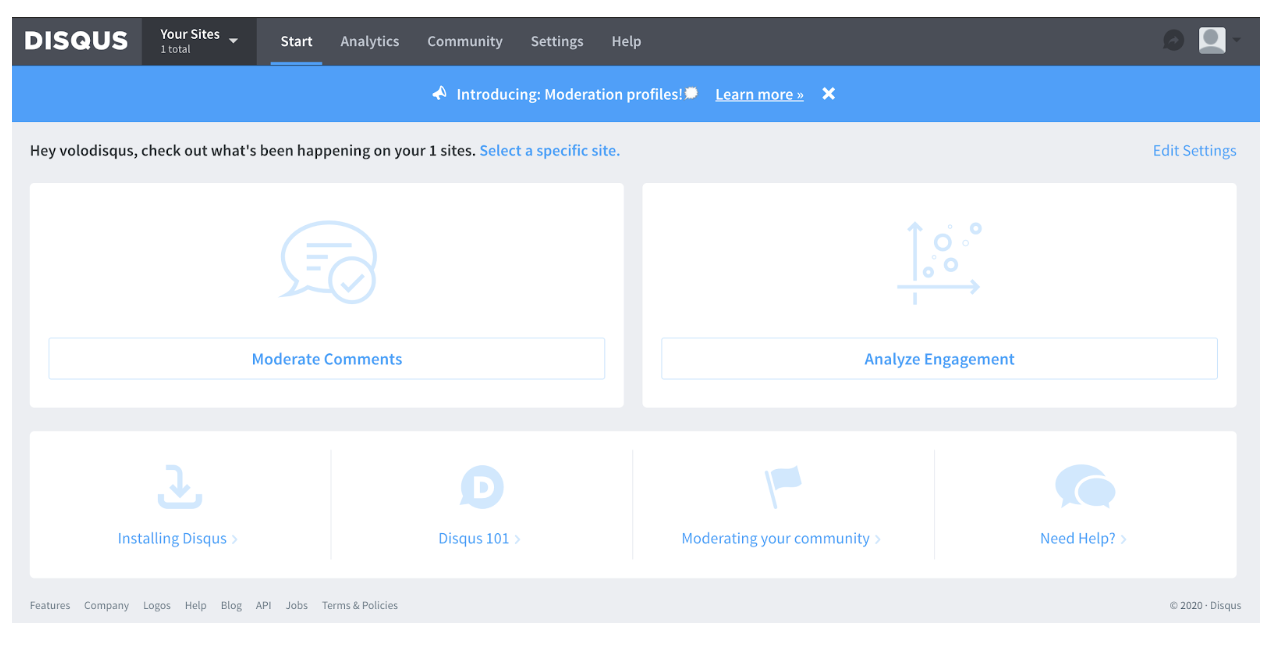The height and width of the screenshot is (648, 1270).
Task: Click the megaphone announcement icon
Action: pyautogui.click(x=440, y=93)
